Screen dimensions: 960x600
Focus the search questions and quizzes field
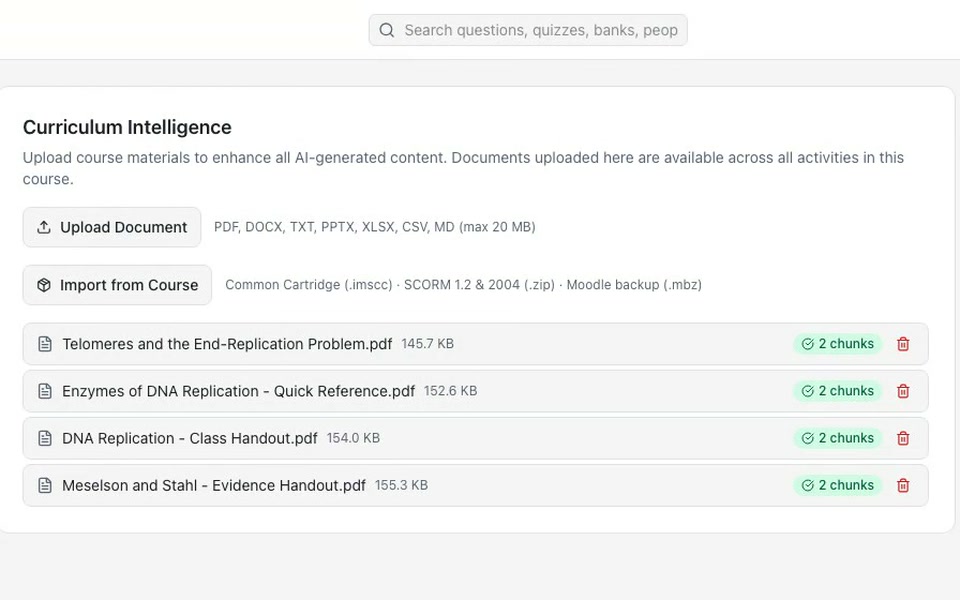pyautogui.click(x=528, y=30)
